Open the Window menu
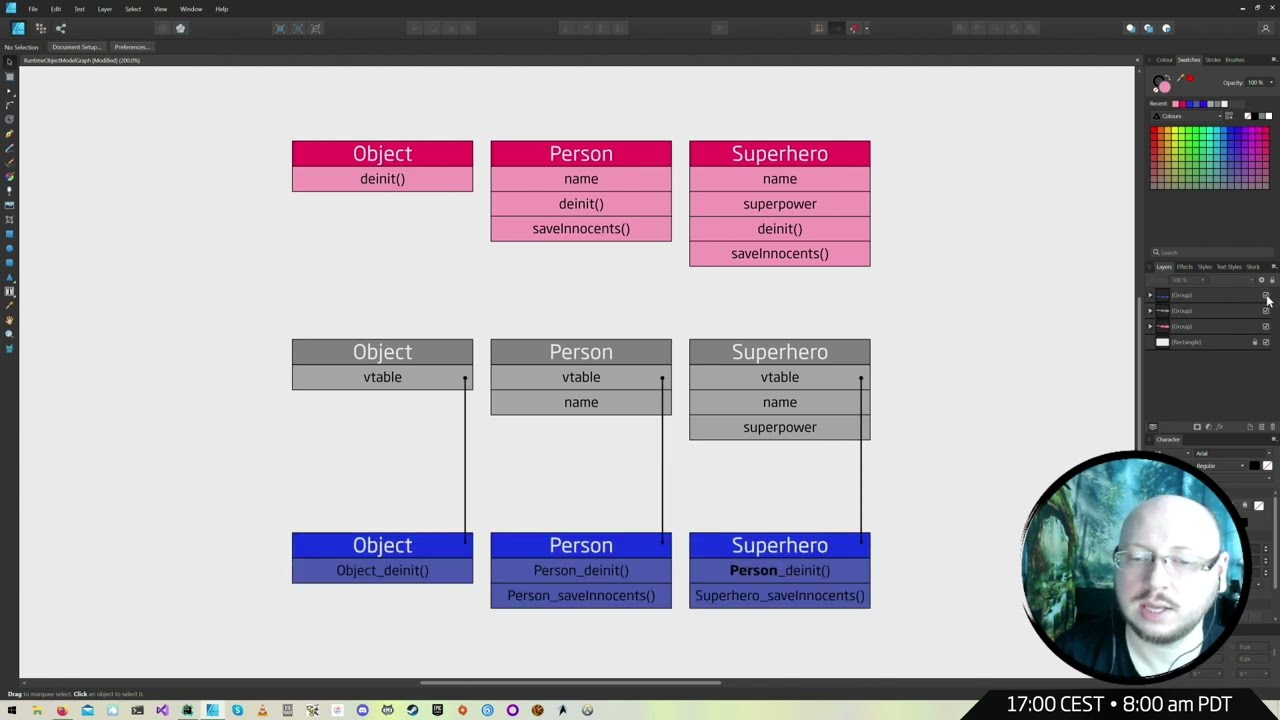Image resolution: width=1280 pixels, height=720 pixels. pyautogui.click(x=191, y=9)
